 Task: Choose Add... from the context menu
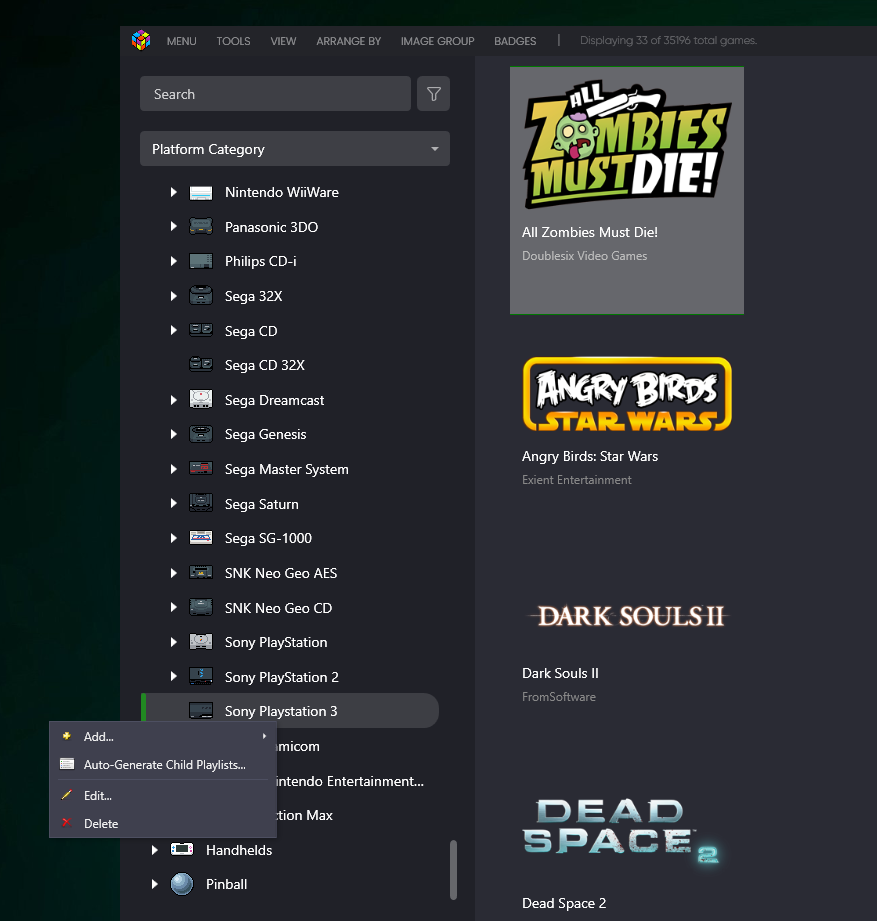click(x=163, y=737)
